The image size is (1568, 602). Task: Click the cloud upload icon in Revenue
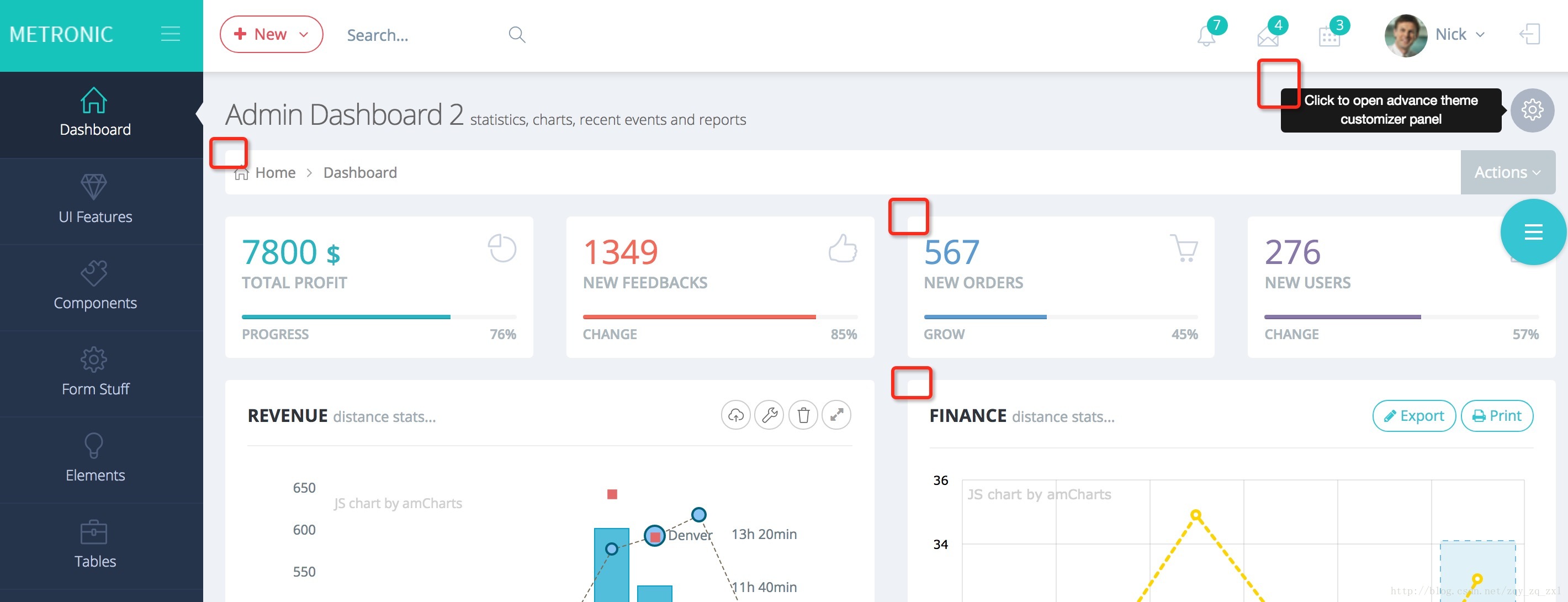pos(735,416)
